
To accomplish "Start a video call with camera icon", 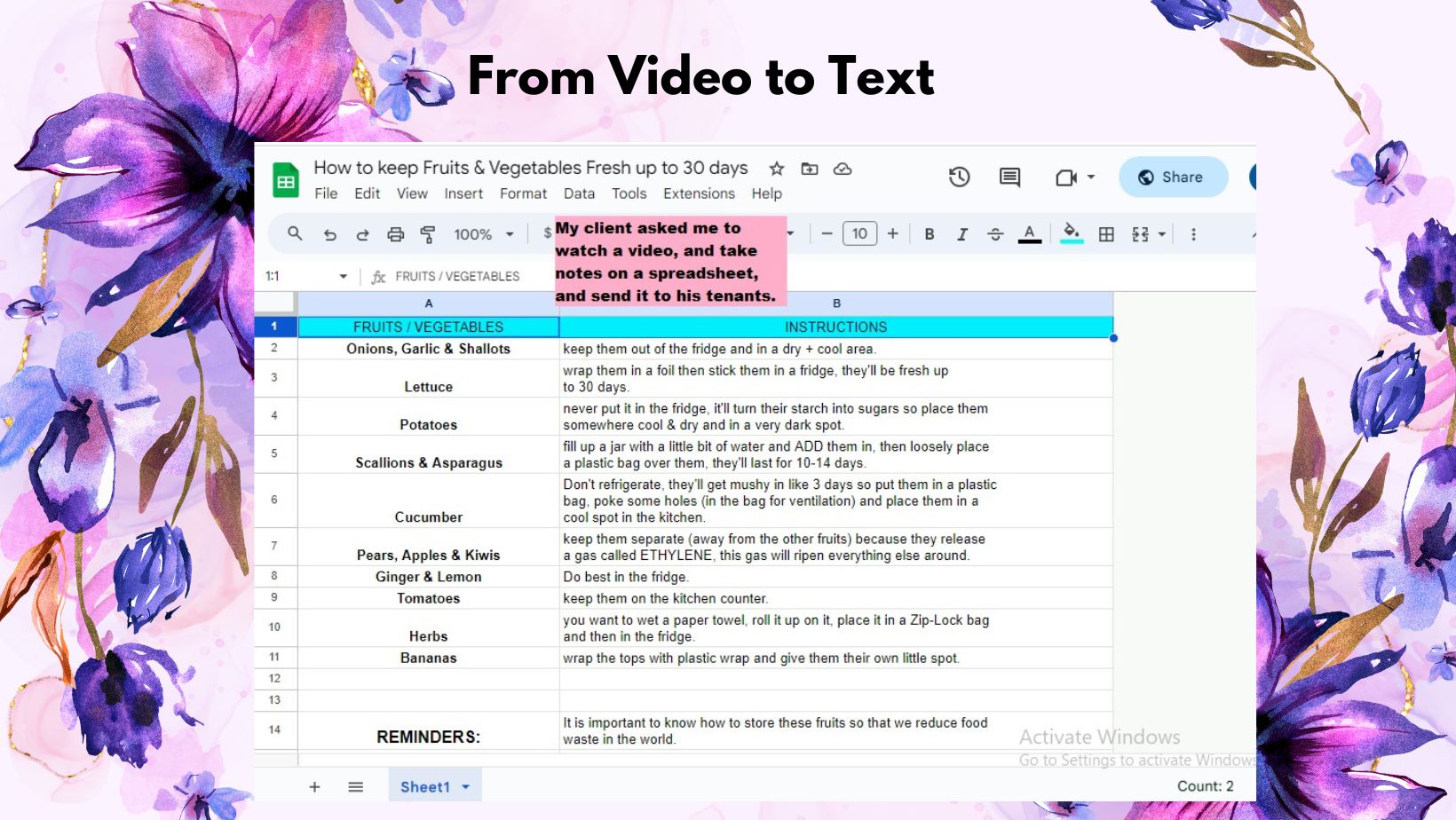I will pos(1066,177).
